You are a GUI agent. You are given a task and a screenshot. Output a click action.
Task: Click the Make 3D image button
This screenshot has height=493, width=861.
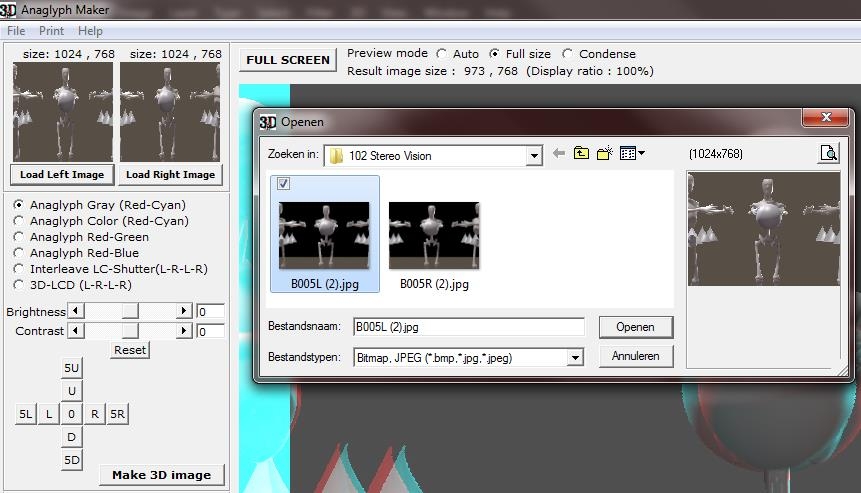(x=162, y=475)
